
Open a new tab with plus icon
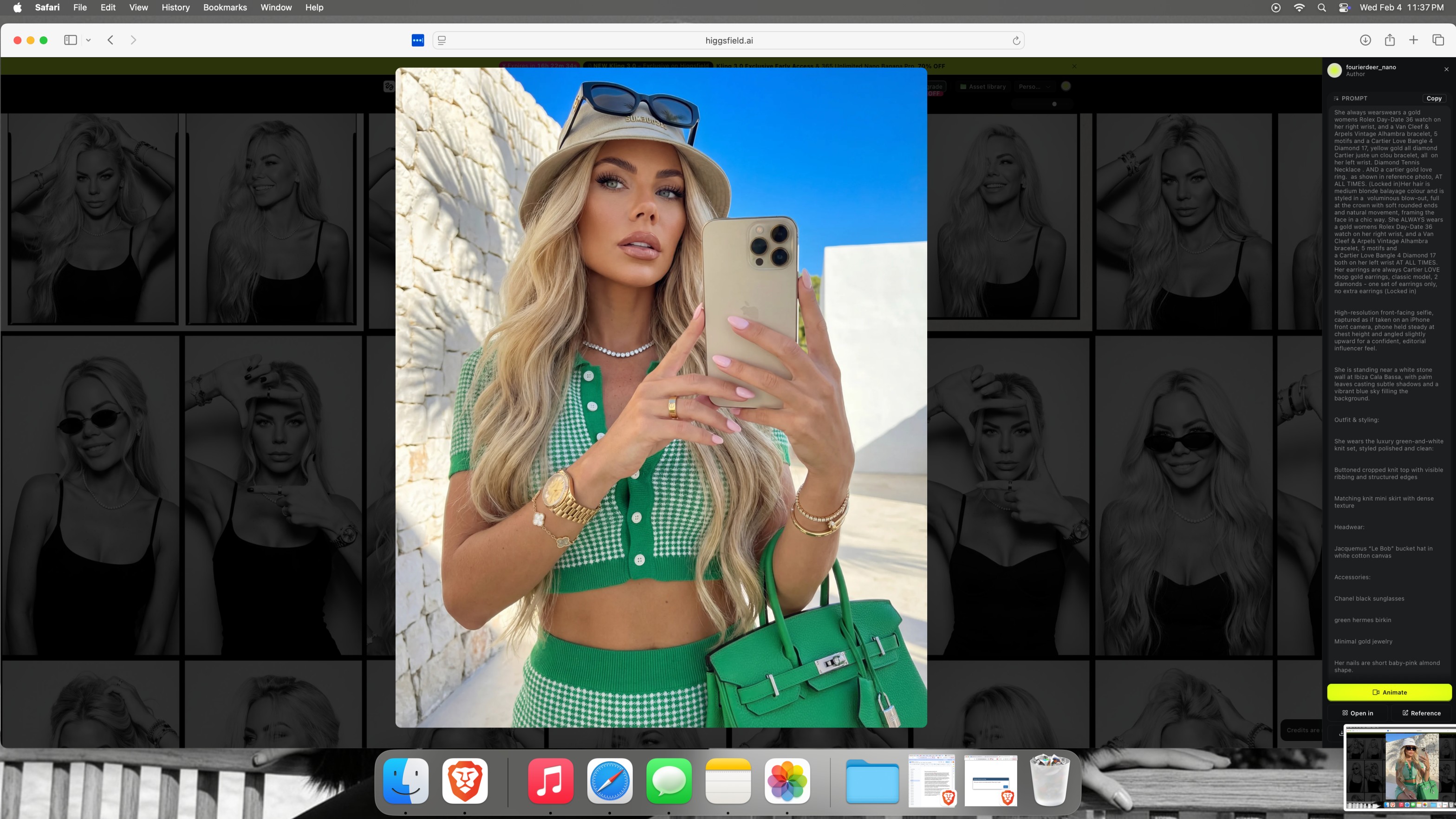click(x=1413, y=40)
